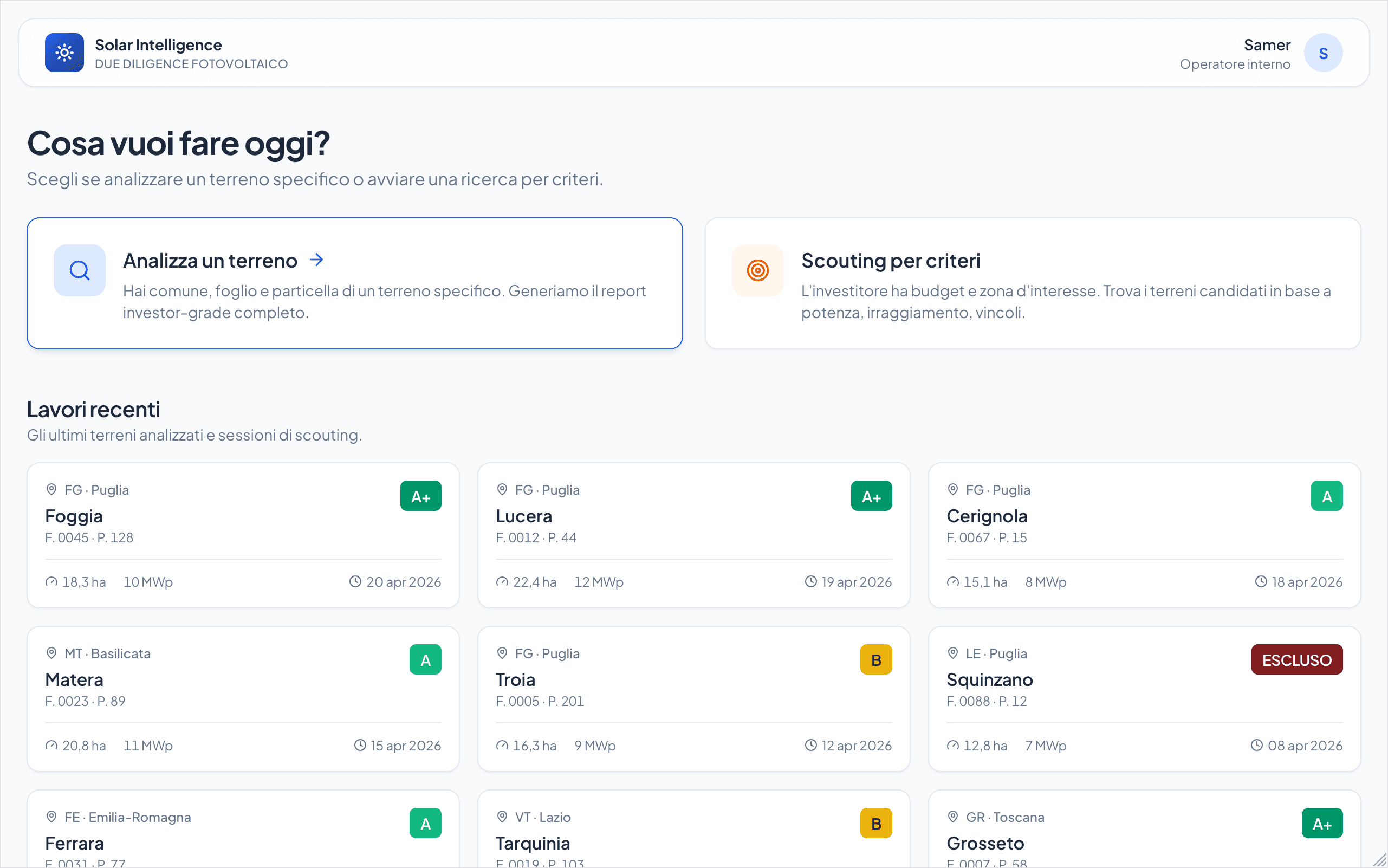Click the '12 MWp' value on Lucera card
1388x868 pixels.
[599, 582]
